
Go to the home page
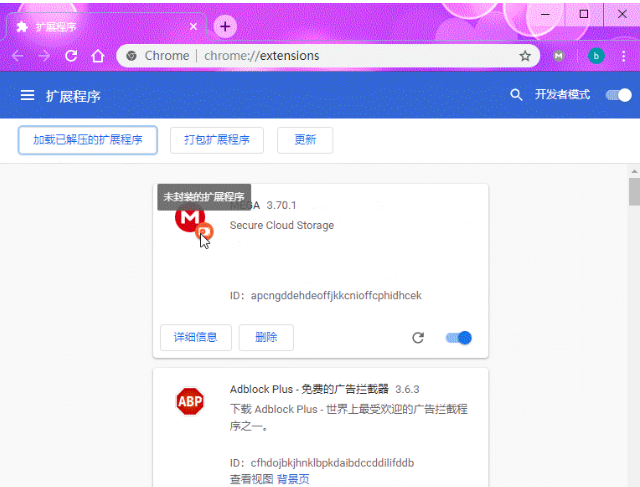click(x=98, y=56)
